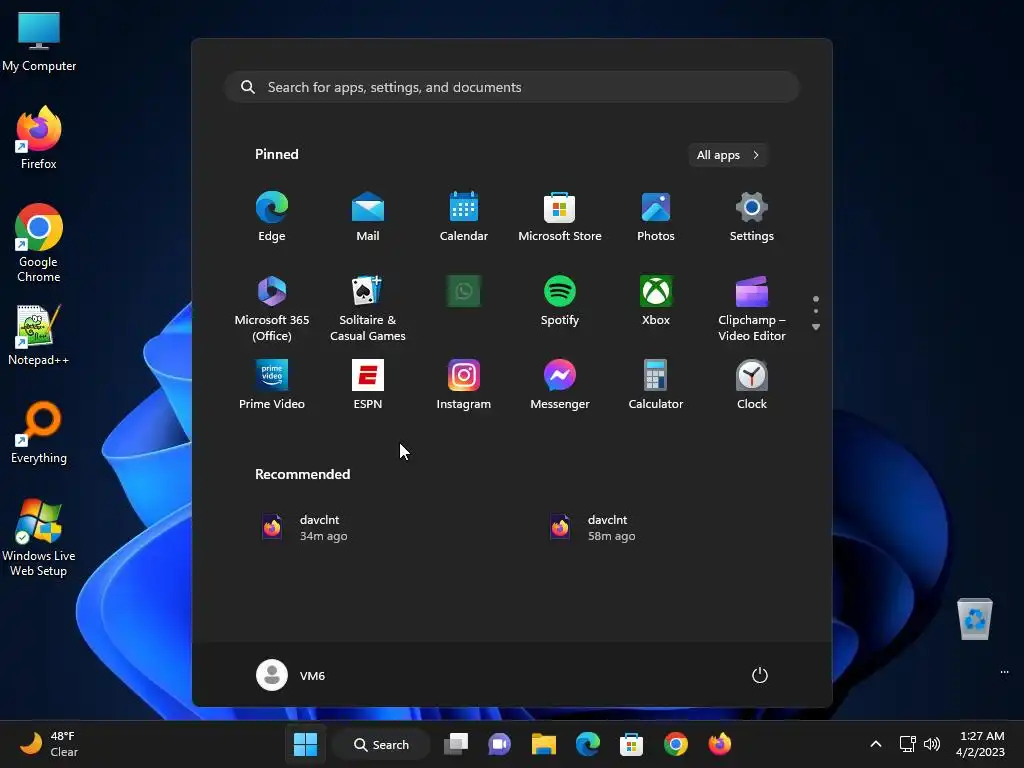Open Chat (Teams) taskbar icon
This screenshot has width=1024, height=768.
pyautogui.click(x=500, y=744)
